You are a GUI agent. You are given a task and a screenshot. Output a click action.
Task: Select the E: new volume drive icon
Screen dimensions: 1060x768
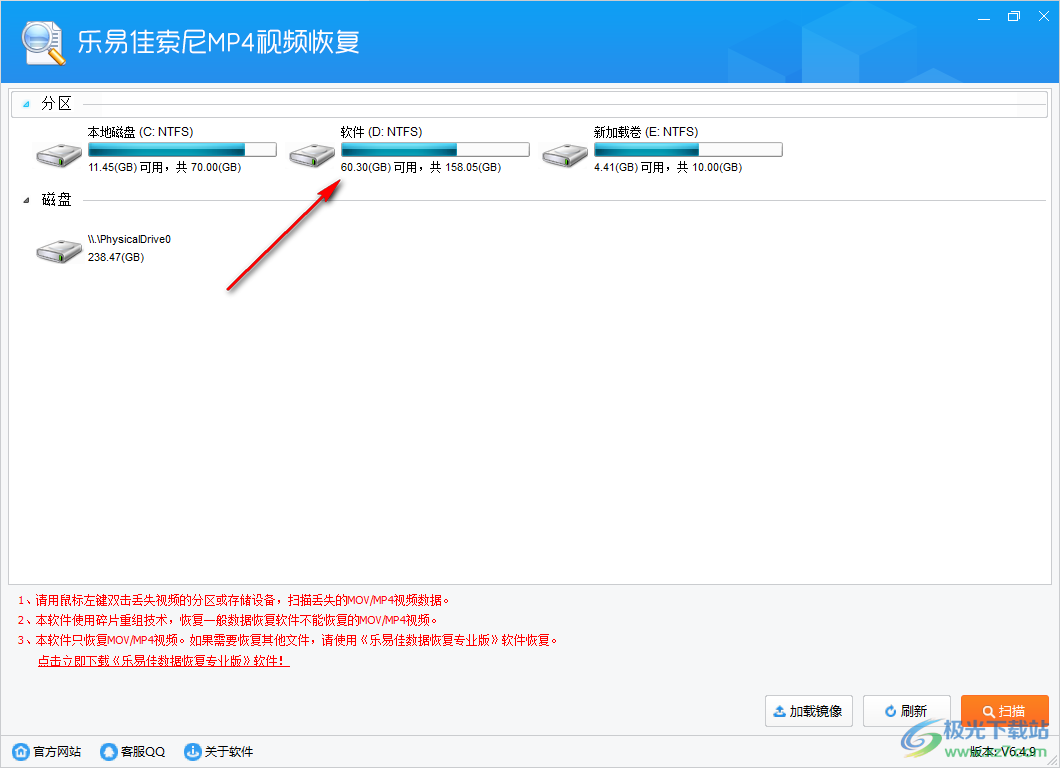pyautogui.click(x=565, y=155)
